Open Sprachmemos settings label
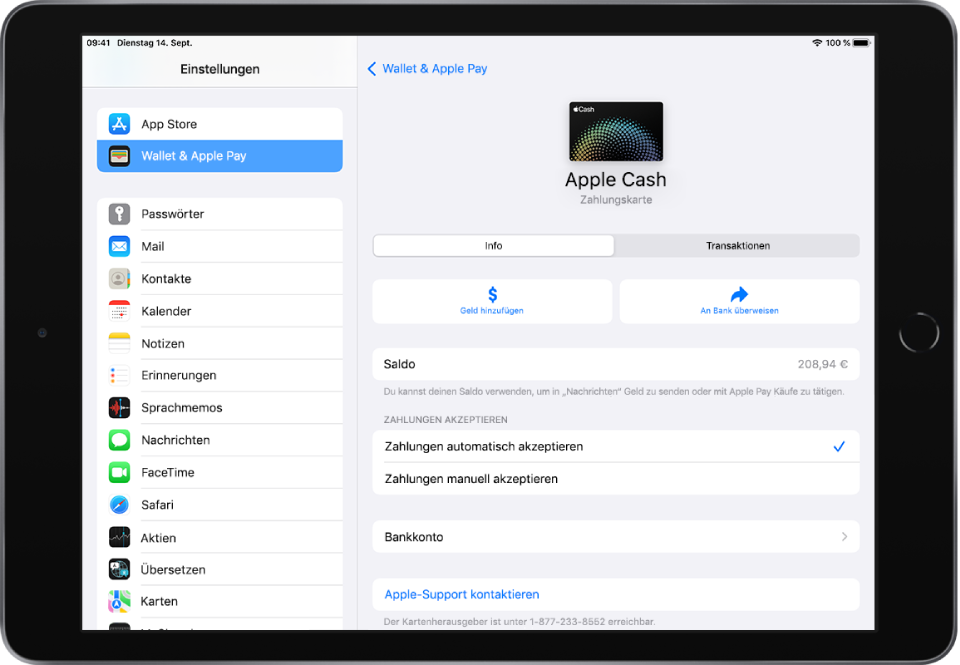This screenshot has height=665, width=960. (182, 408)
